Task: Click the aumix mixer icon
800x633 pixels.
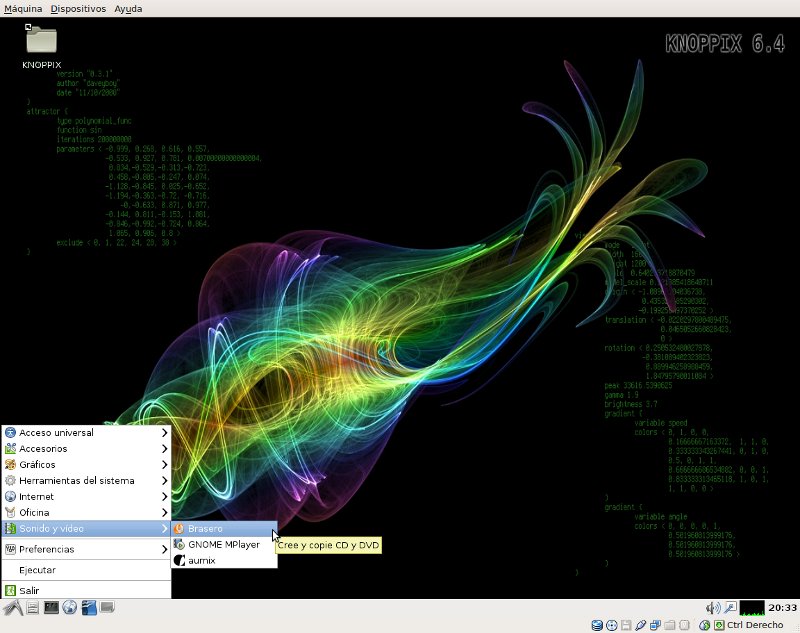Action: click(179, 561)
